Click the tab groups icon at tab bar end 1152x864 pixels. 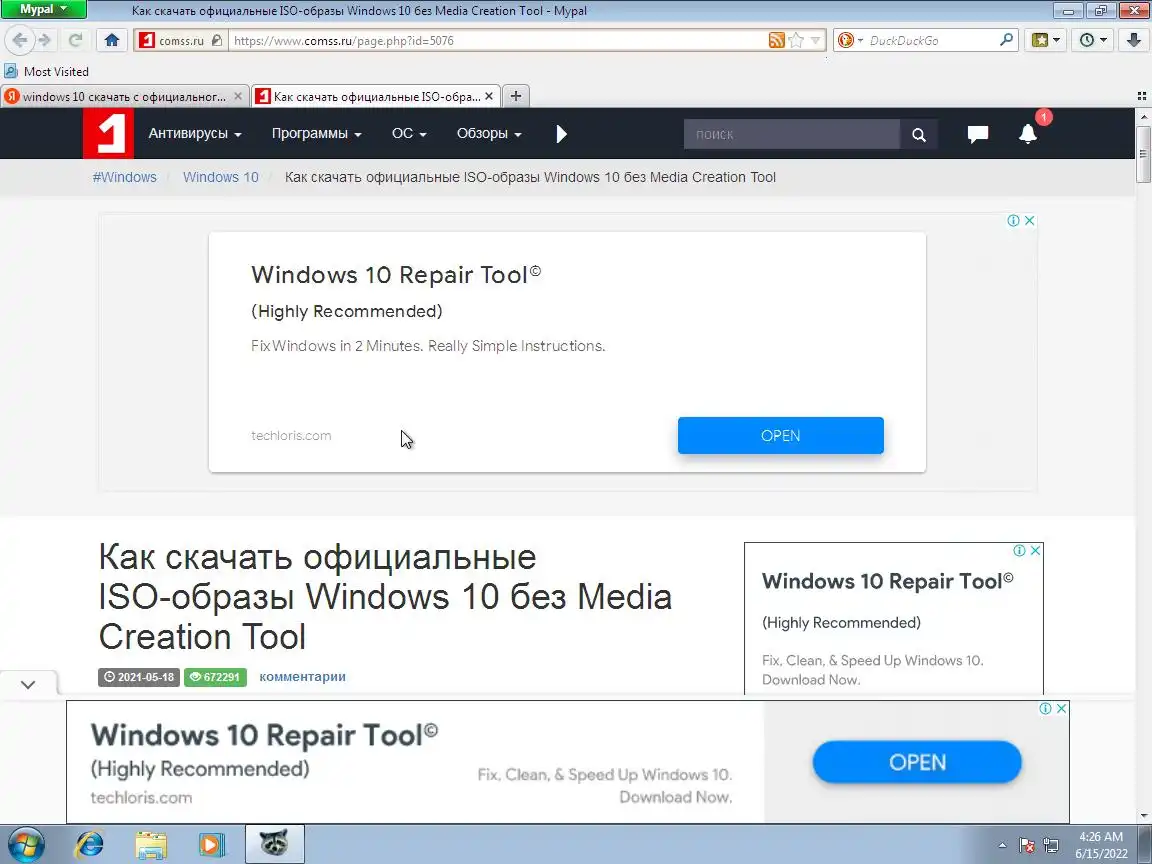[x=1141, y=96]
